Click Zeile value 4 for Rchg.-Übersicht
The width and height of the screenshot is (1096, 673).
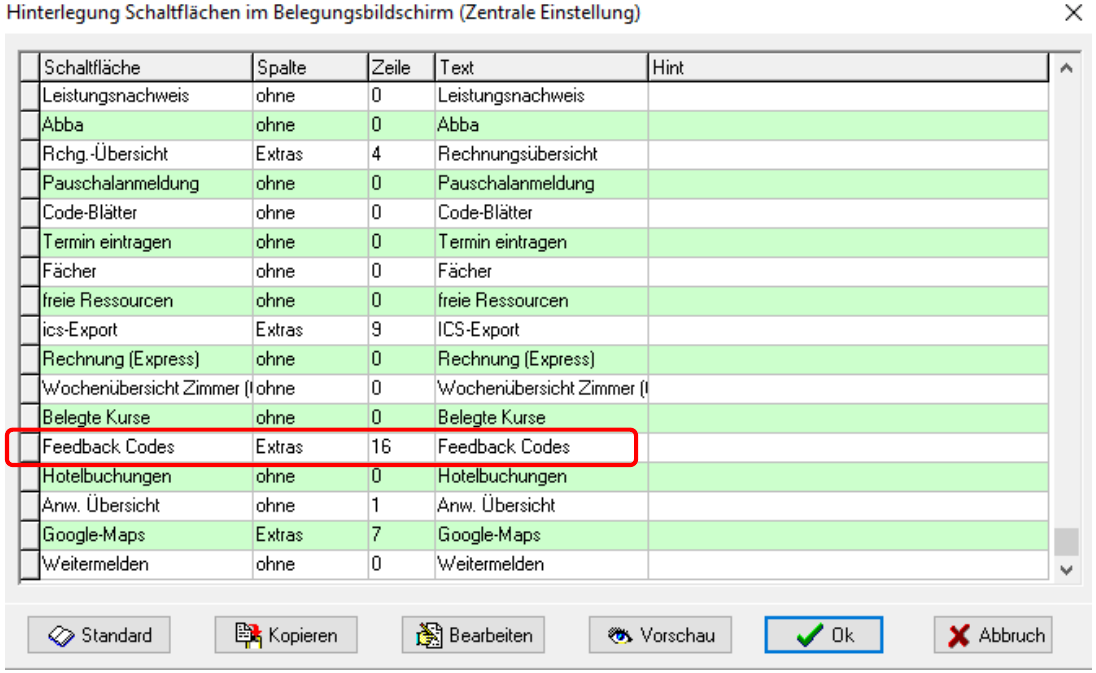pos(401,154)
